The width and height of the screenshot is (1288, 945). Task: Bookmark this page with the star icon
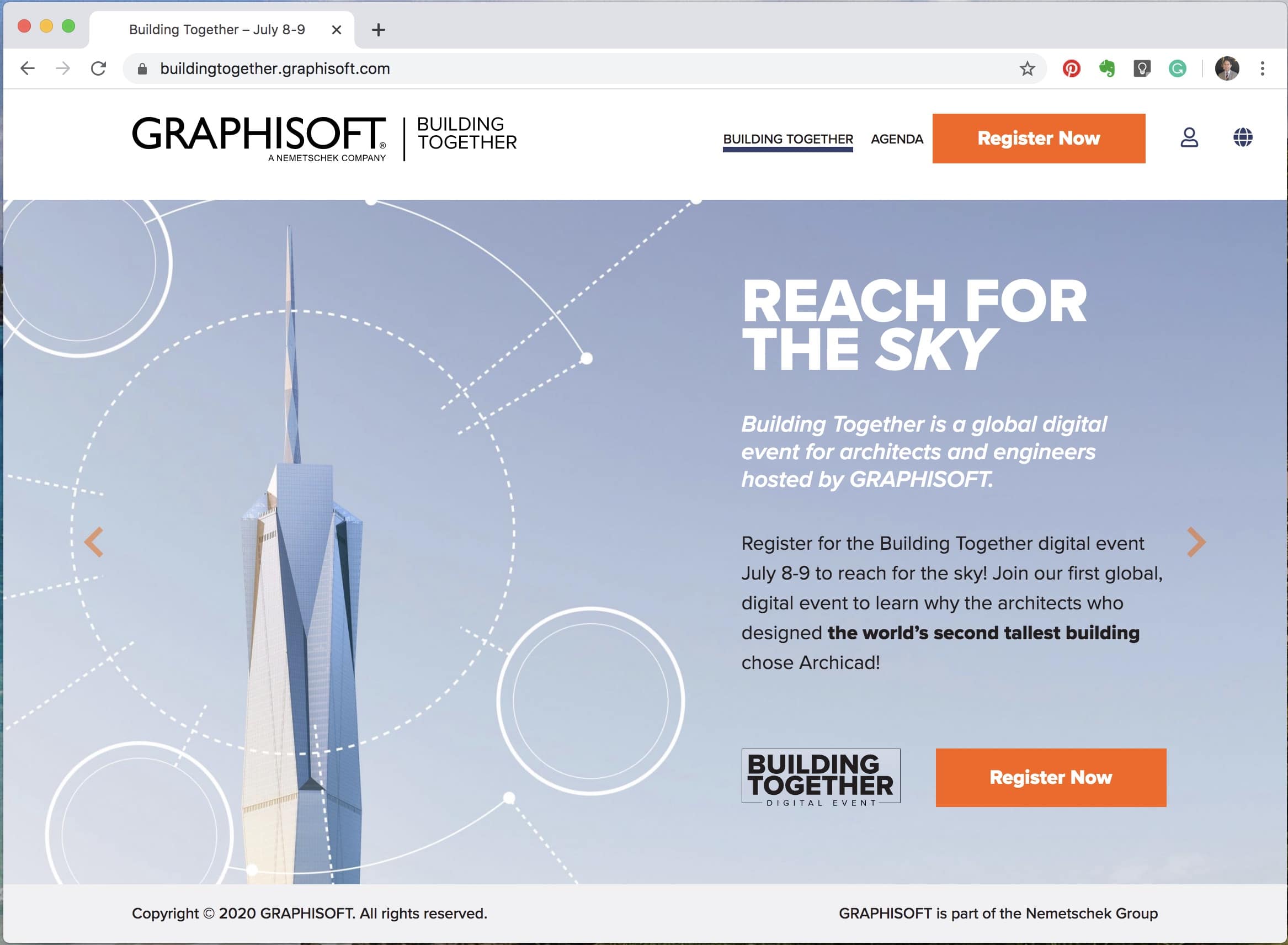[x=1026, y=68]
